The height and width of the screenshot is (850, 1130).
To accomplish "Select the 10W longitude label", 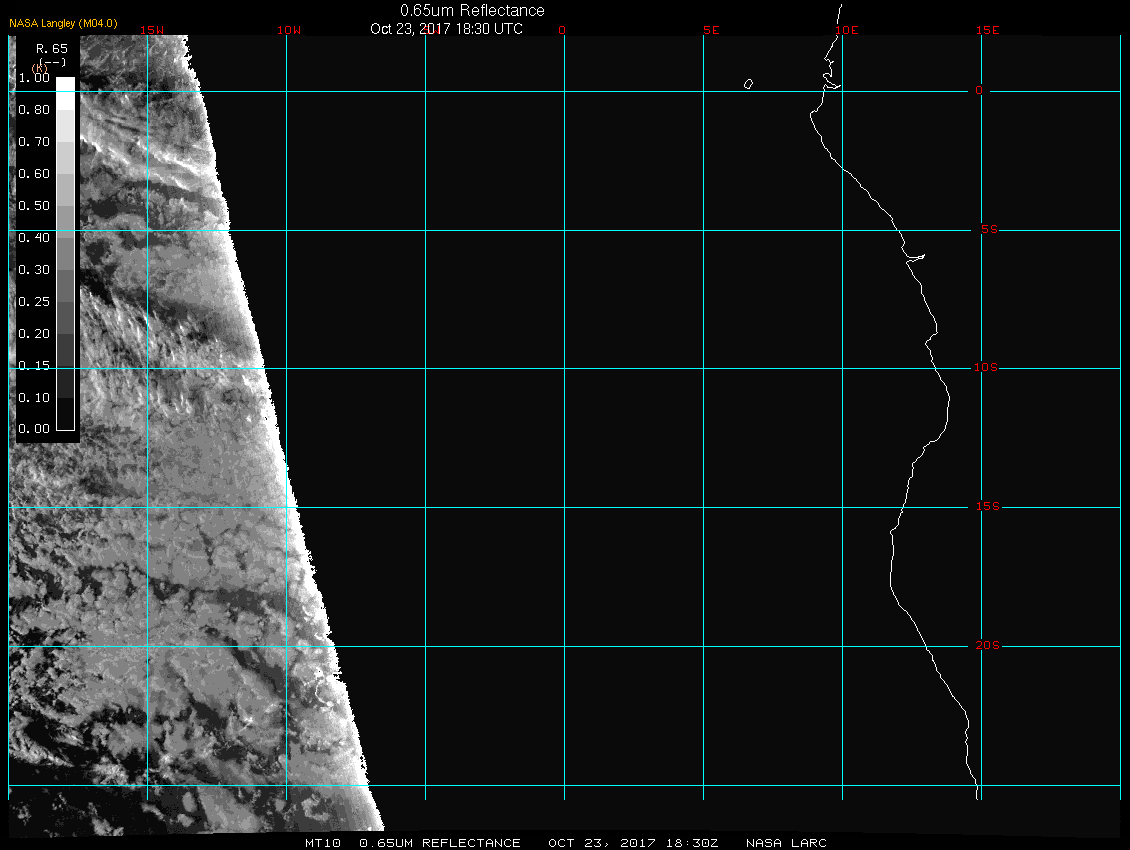I will click(x=288, y=30).
